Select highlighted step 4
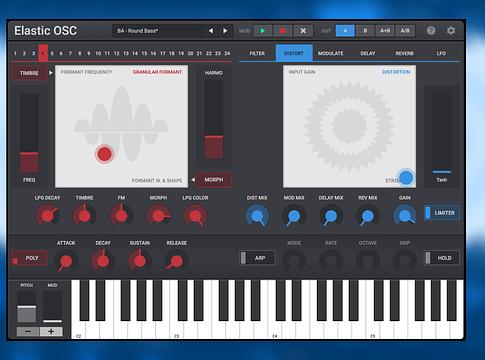This screenshot has height=360, width=485. (43, 53)
